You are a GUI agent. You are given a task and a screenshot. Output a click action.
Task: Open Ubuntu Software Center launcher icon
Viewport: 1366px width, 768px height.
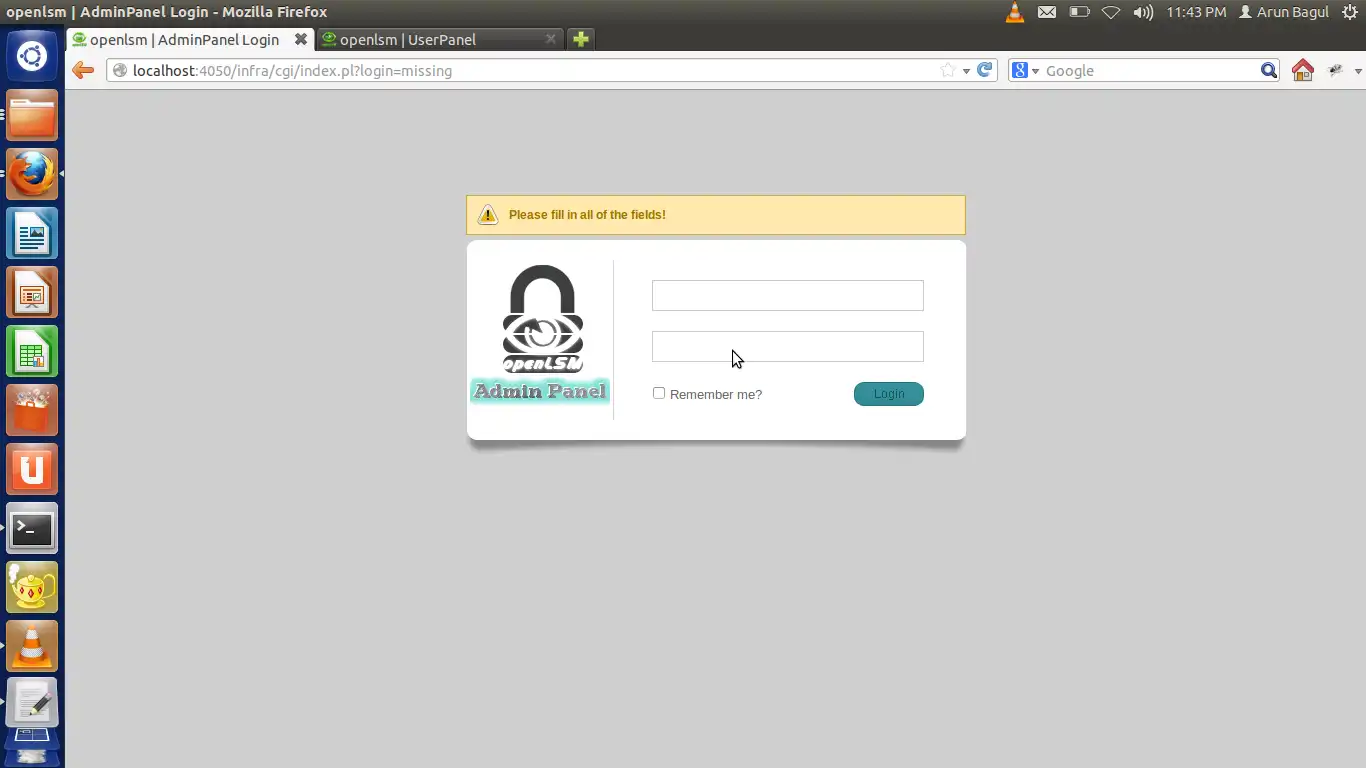pyautogui.click(x=32, y=410)
